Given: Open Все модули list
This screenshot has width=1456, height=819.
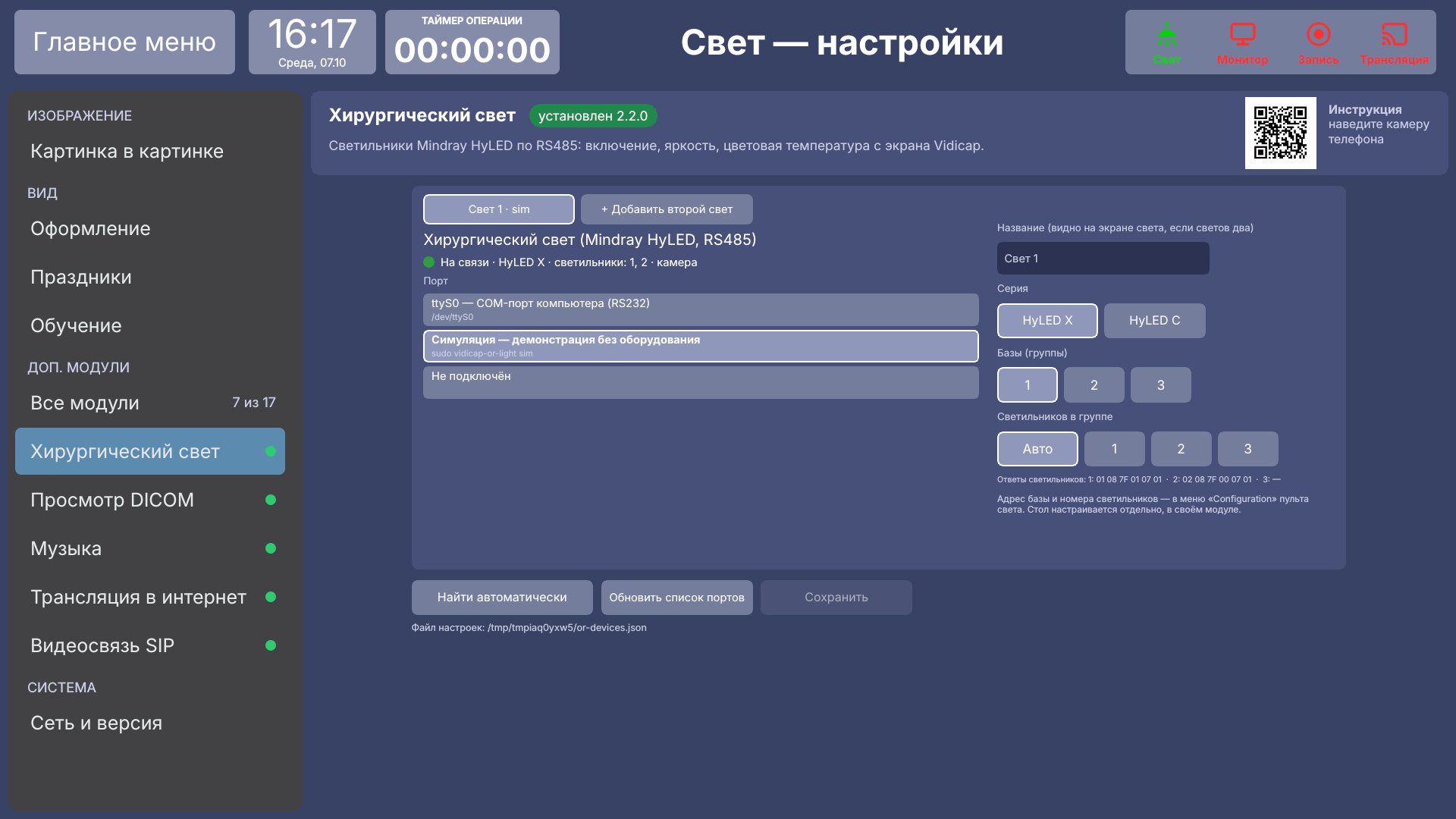Looking at the screenshot, I should 150,403.
